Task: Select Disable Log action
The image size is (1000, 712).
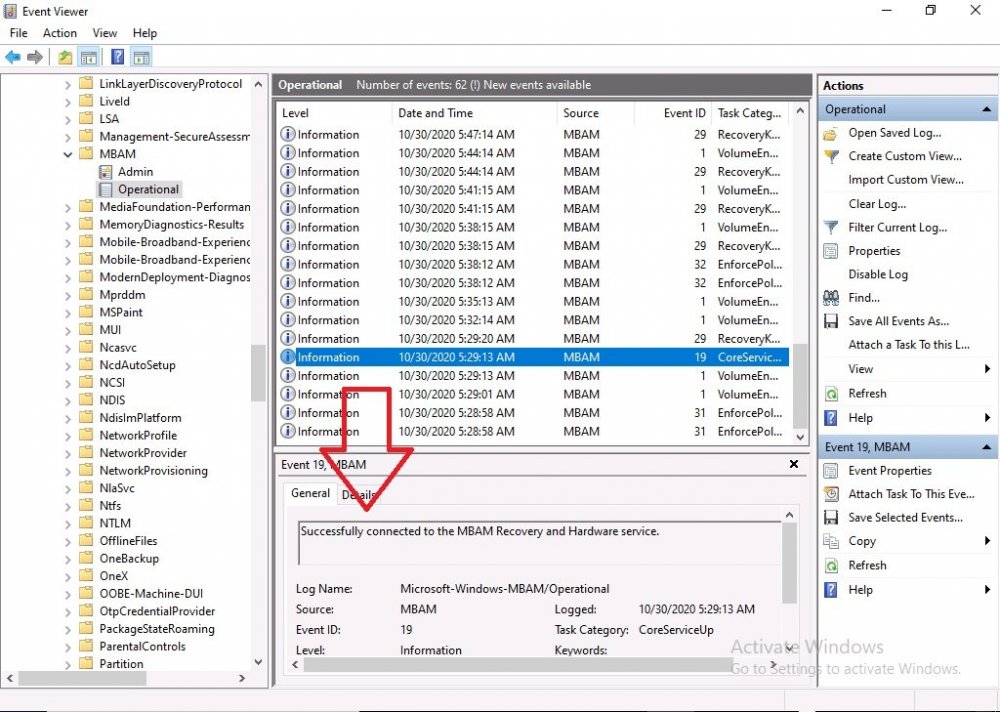Action: [878, 274]
